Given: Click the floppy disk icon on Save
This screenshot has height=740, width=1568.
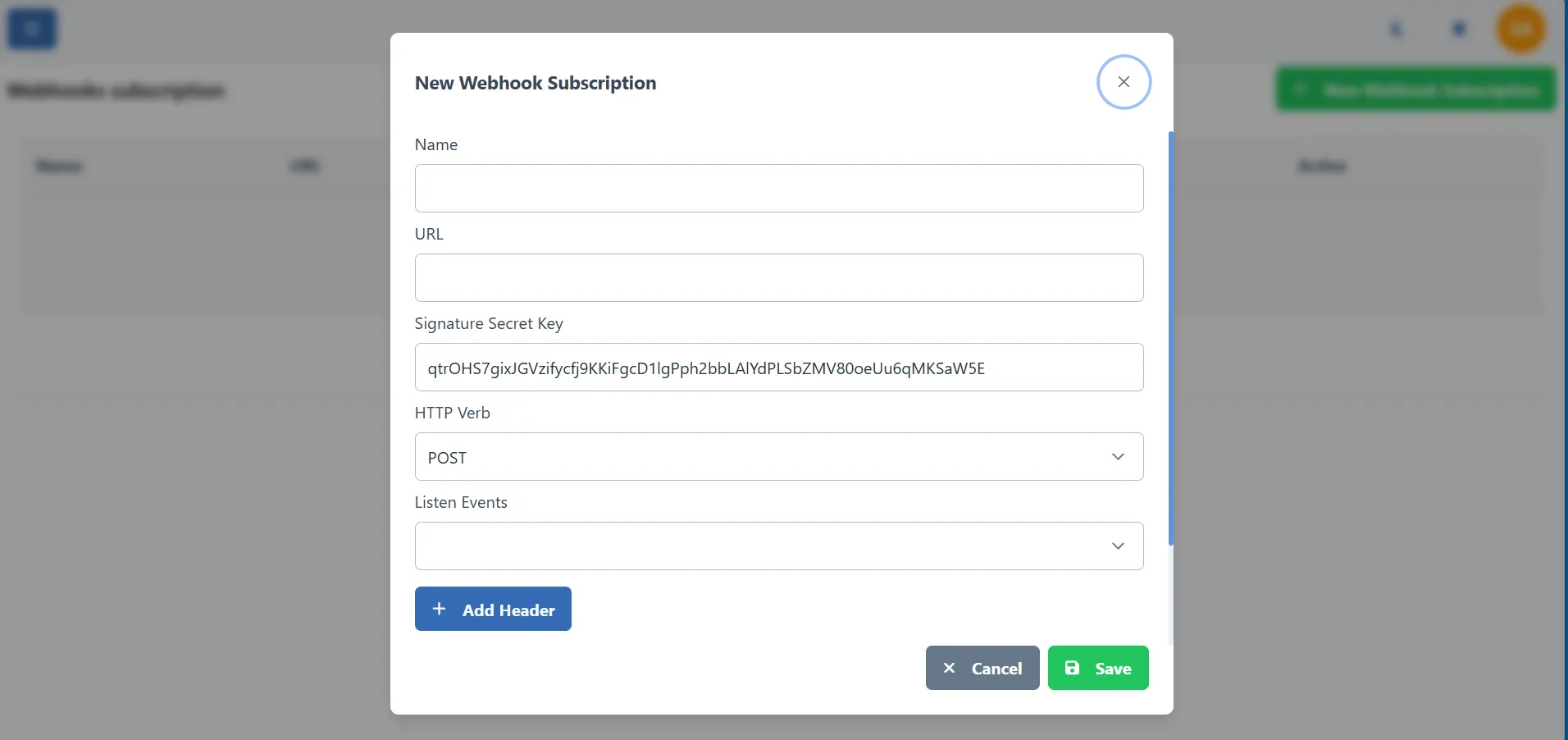Looking at the screenshot, I should (1073, 667).
